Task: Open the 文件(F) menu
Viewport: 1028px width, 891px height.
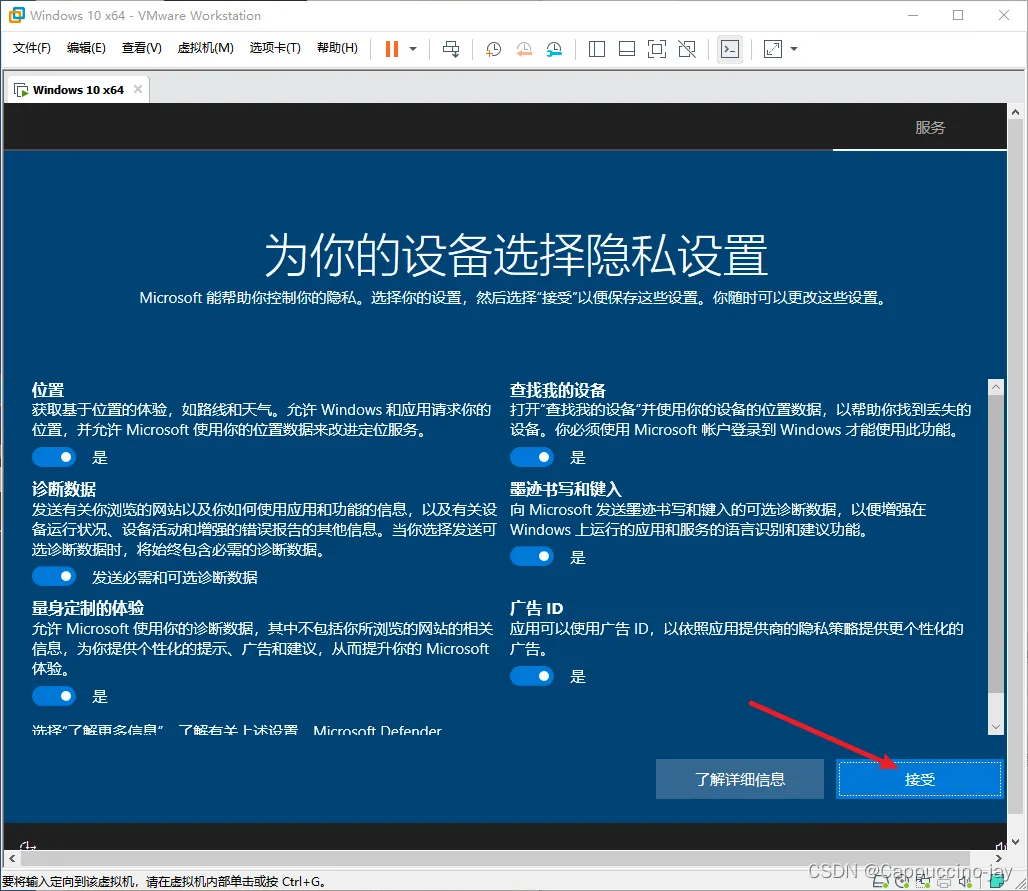Action: [31, 48]
